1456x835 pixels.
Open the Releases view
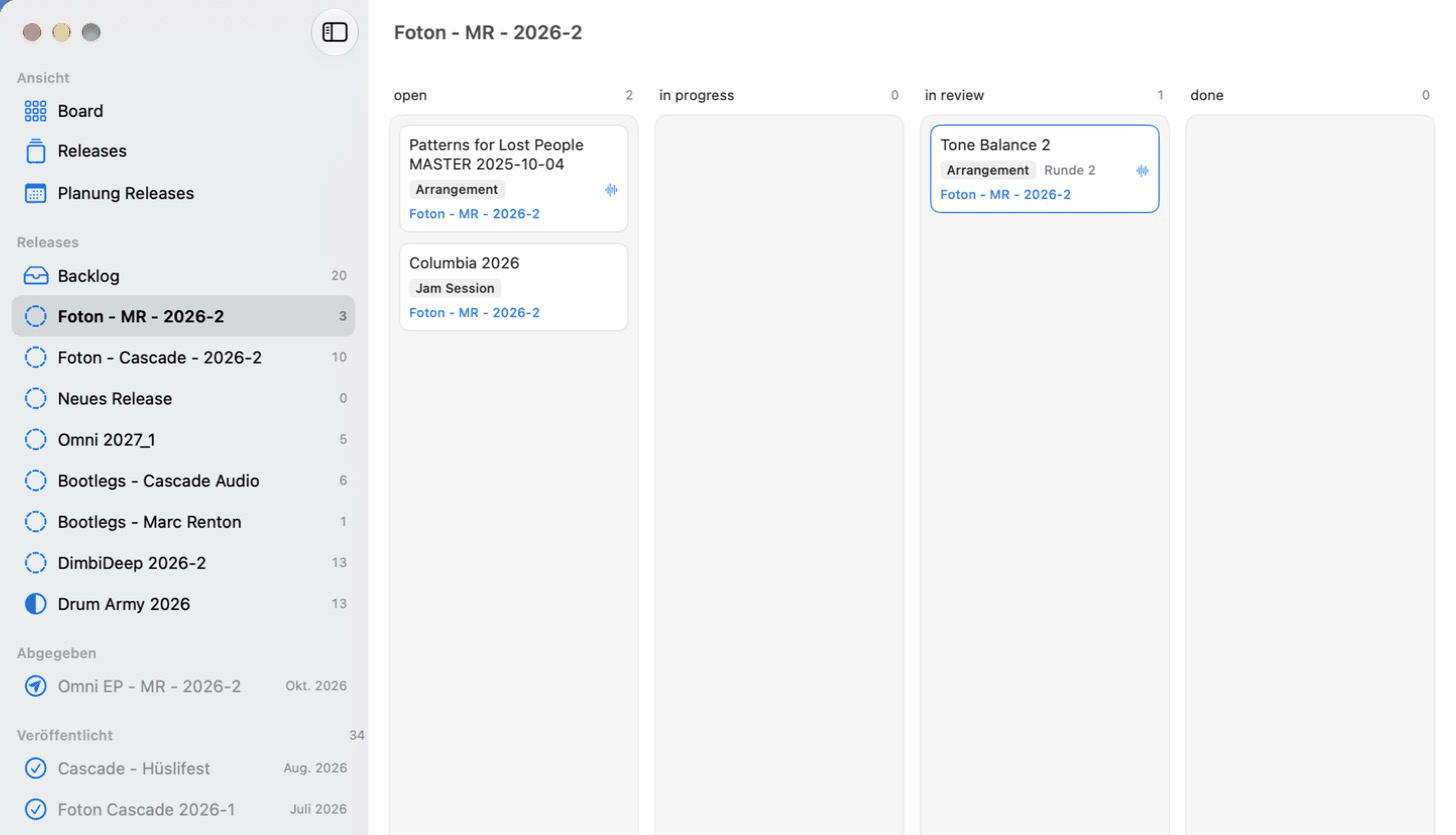pos(183,151)
